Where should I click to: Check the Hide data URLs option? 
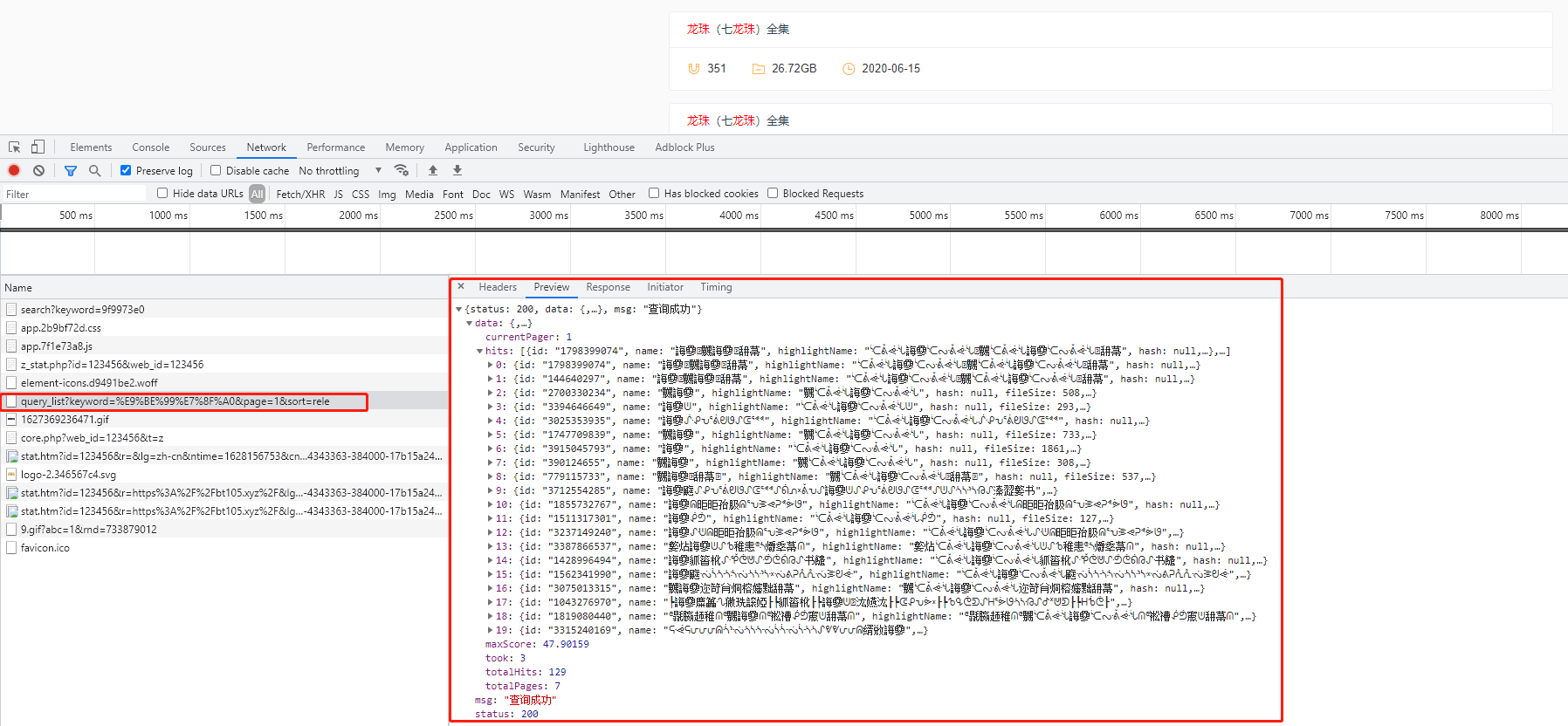click(x=162, y=194)
